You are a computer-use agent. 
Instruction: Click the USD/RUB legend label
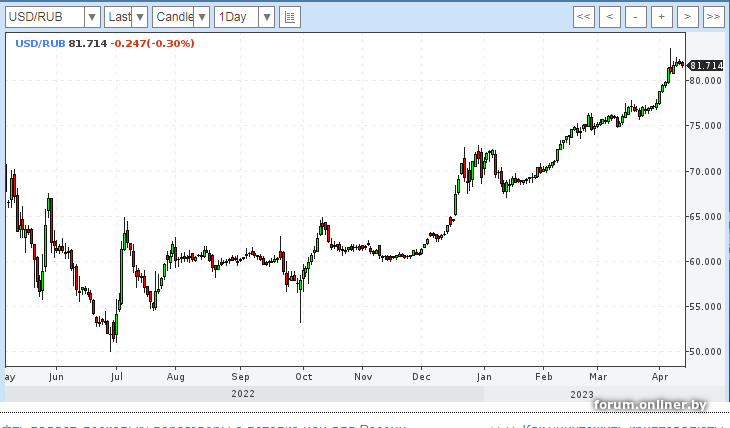[x=40, y=43]
